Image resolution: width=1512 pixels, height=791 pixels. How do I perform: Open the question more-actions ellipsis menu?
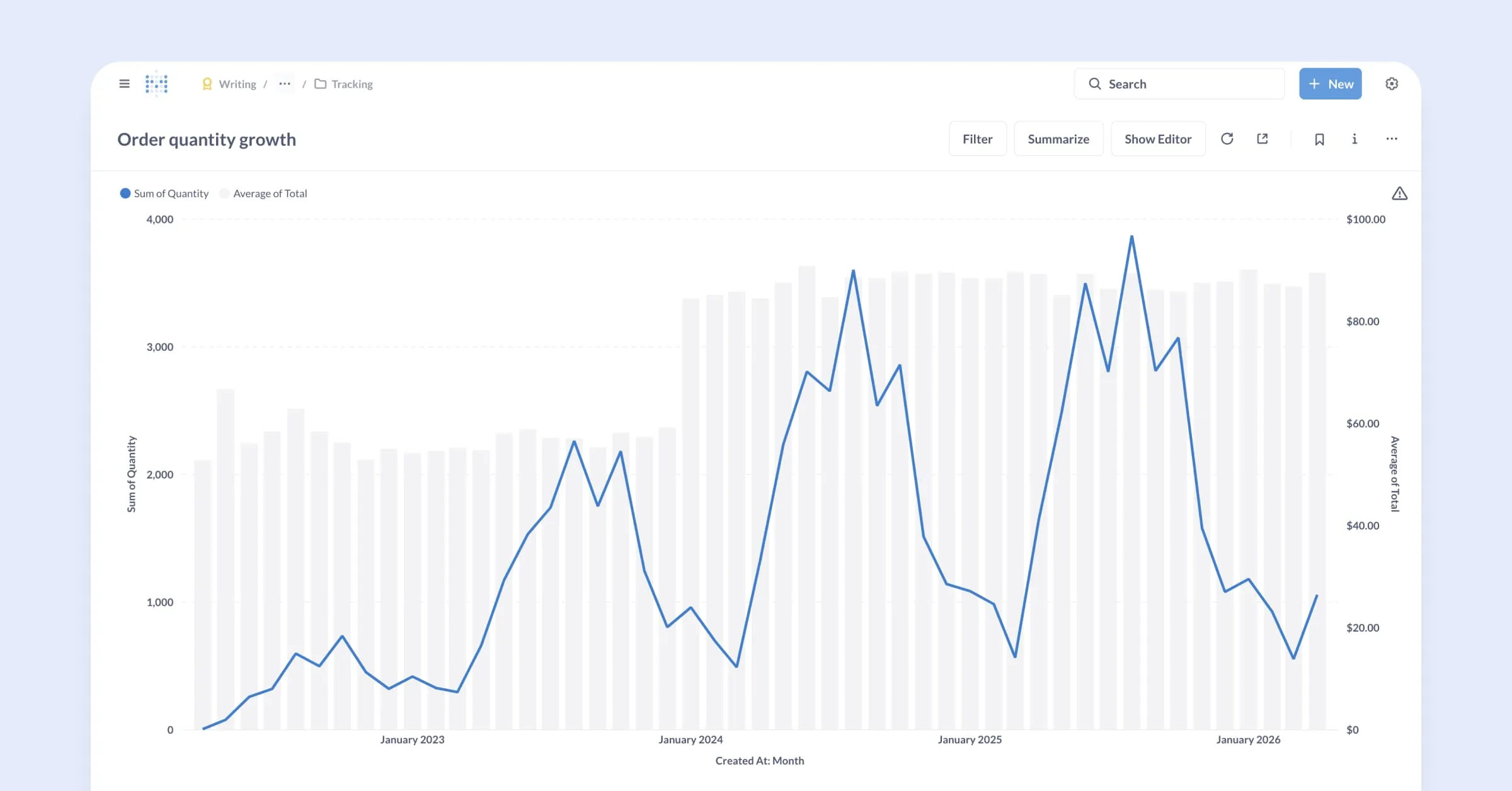point(1392,139)
